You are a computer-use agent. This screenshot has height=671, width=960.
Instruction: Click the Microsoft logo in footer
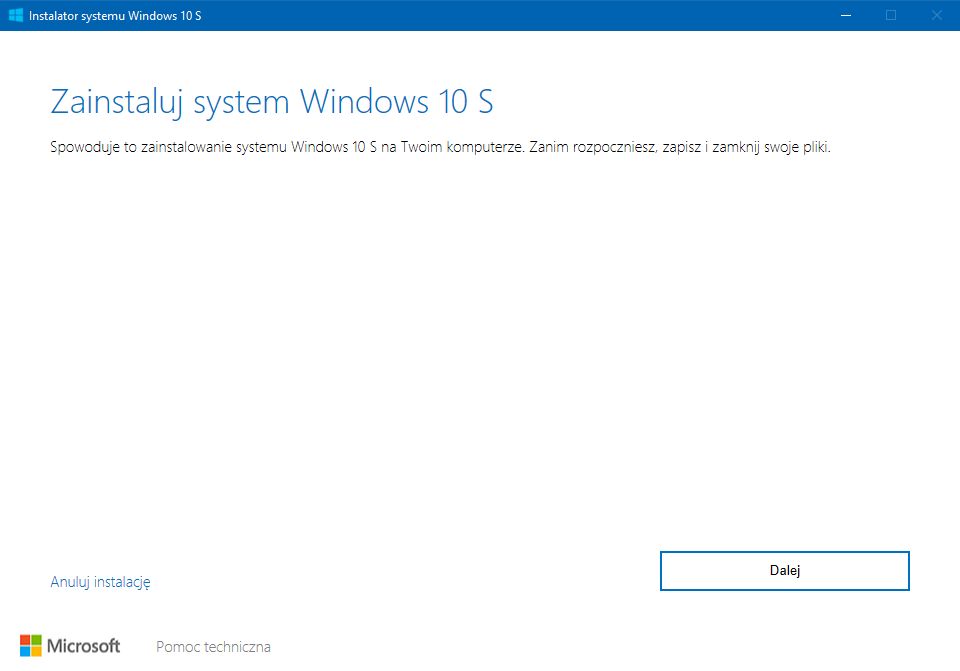pyautogui.click(x=70, y=646)
